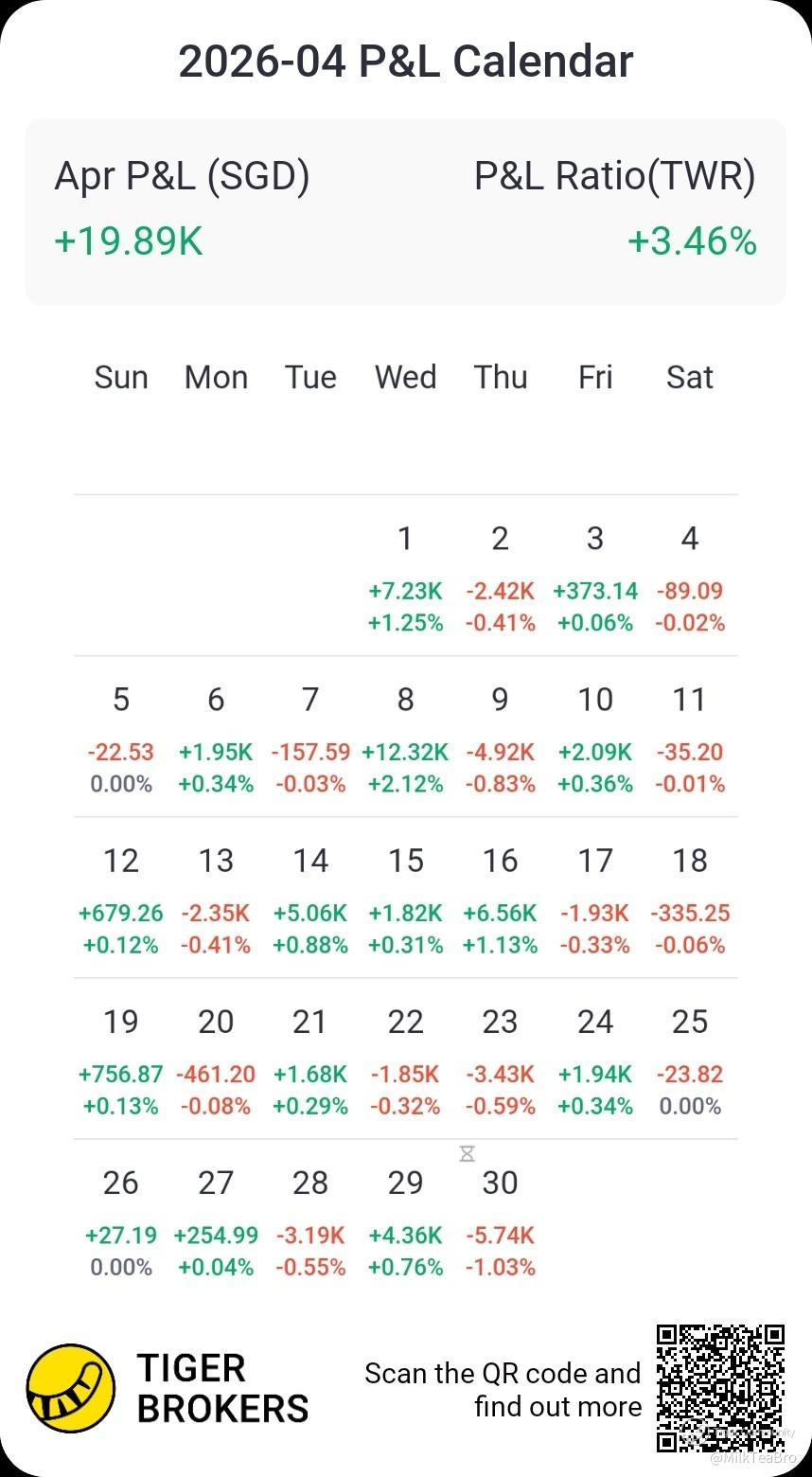Viewport: 812px width, 1477px height.
Task: Tap the QR code image
Action: coord(721,1388)
